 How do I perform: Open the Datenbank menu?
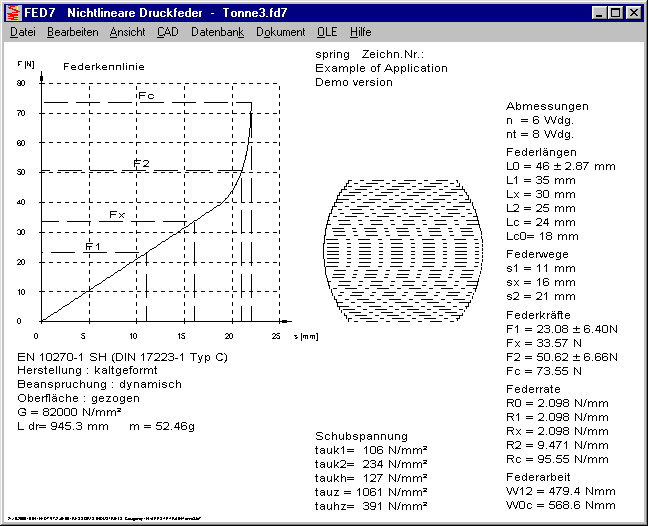[217, 32]
